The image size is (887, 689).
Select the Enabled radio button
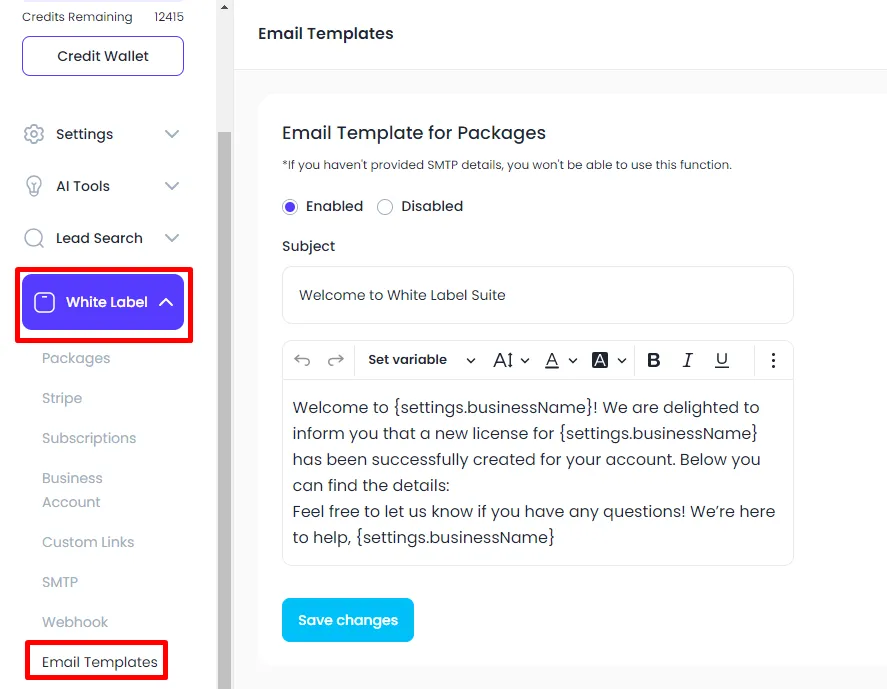tap(290, 207)
